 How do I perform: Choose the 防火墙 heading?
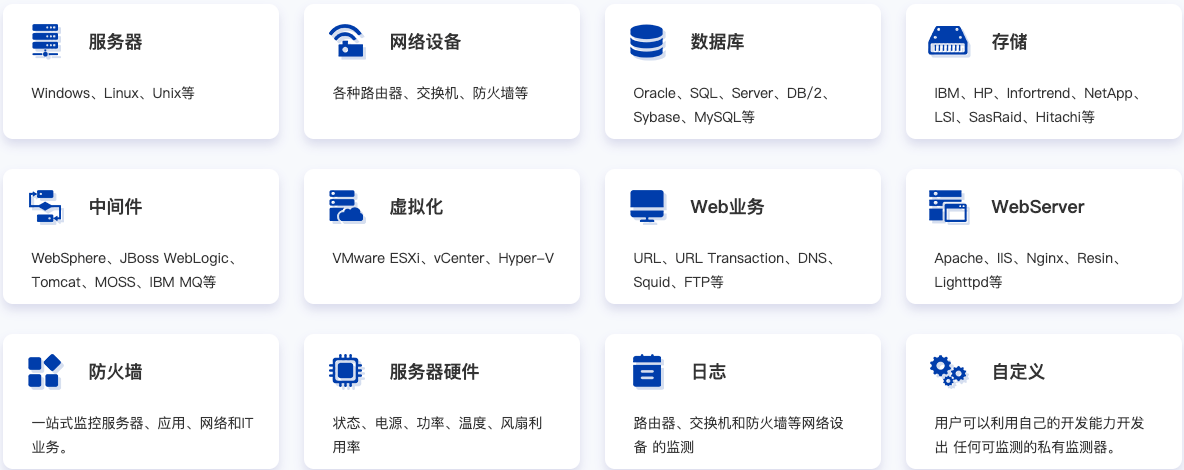(116, 372)
